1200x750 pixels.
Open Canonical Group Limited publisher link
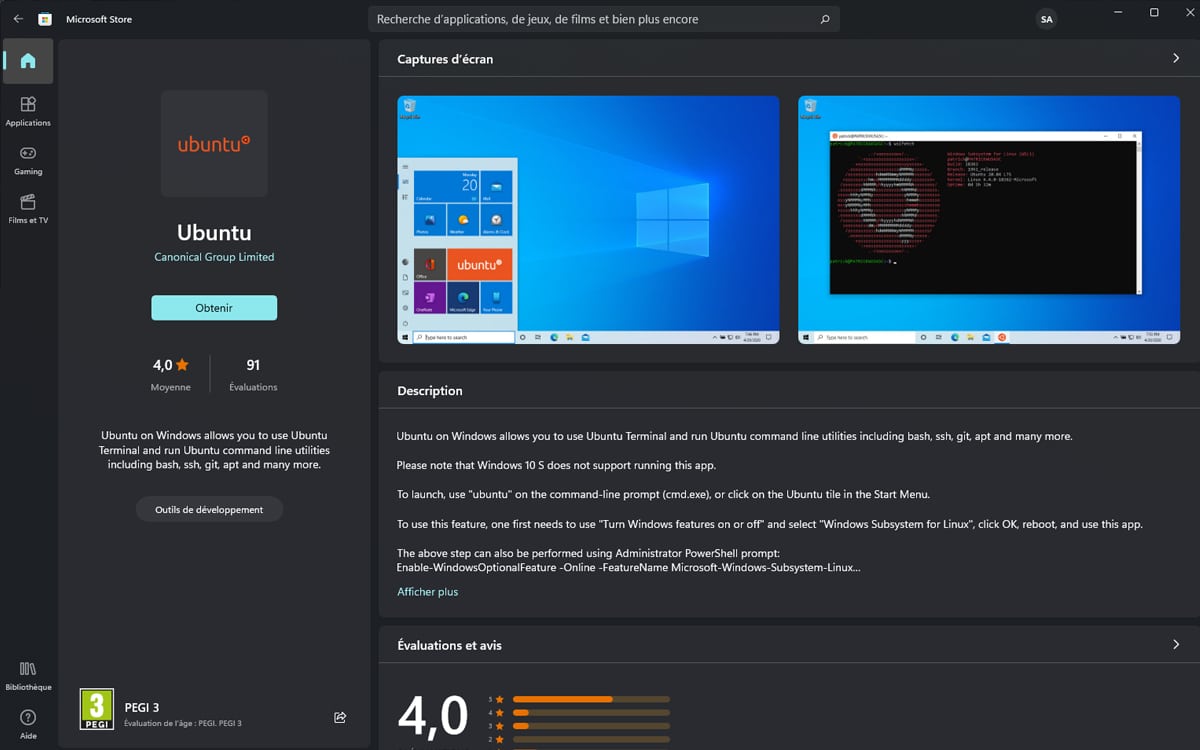(214, 257)
